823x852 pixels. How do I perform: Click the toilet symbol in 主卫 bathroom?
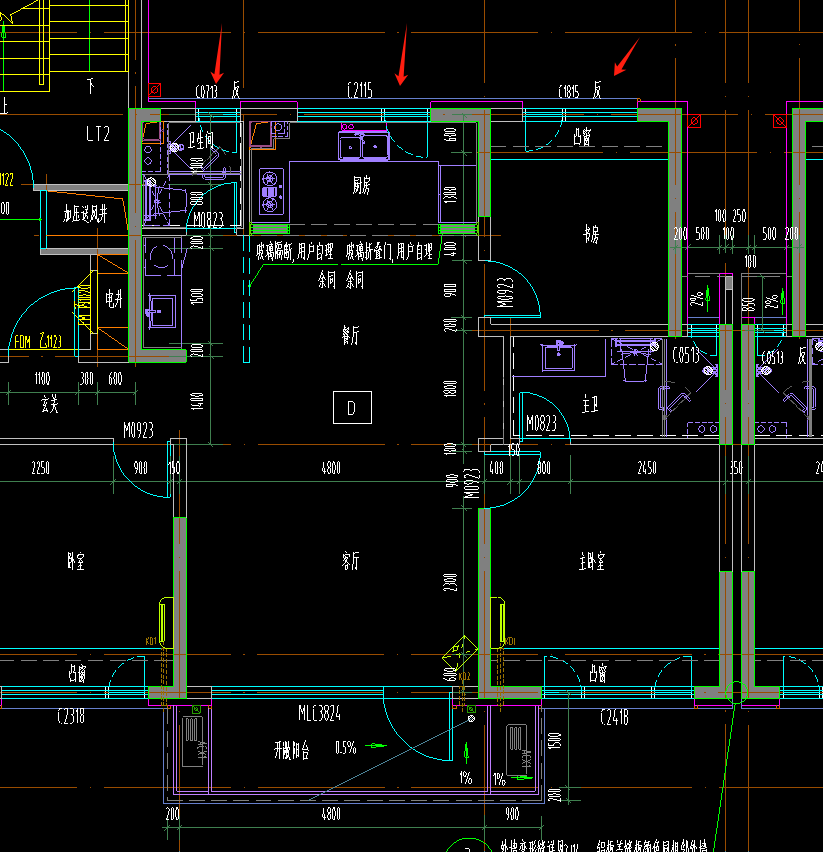coord(634,360)
